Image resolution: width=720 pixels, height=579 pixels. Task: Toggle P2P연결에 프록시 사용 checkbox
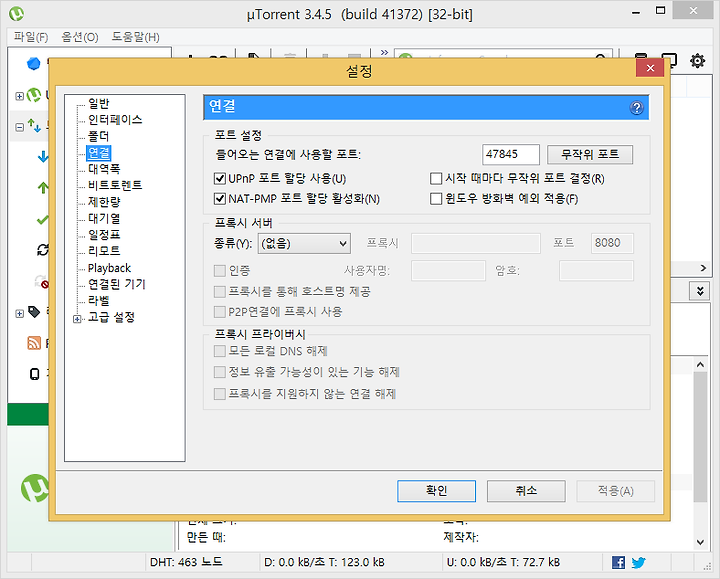220,312
